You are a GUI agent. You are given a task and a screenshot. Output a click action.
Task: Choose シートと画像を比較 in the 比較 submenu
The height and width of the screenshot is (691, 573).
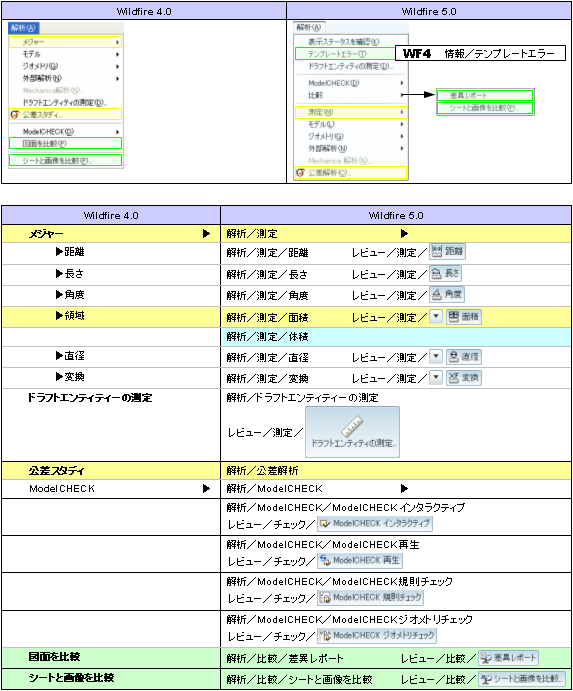[485, 108]
